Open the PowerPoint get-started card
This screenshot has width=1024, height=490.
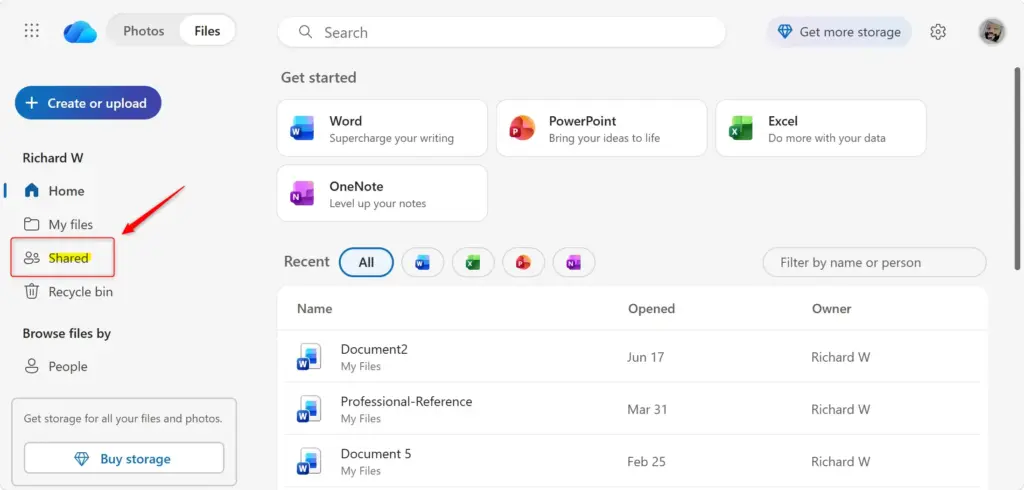click(601, 128)
